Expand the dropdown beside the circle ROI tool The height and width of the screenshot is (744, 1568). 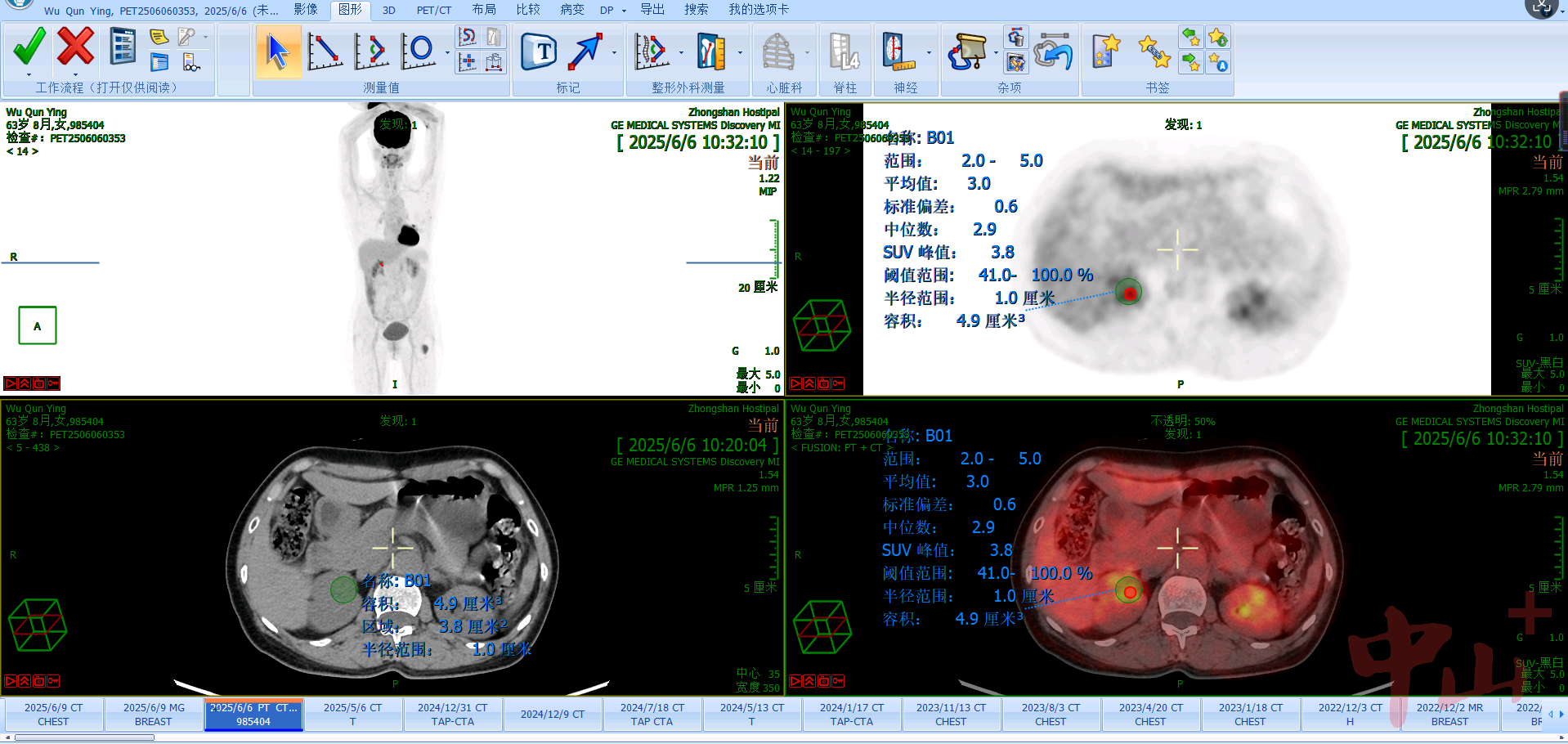447,53
